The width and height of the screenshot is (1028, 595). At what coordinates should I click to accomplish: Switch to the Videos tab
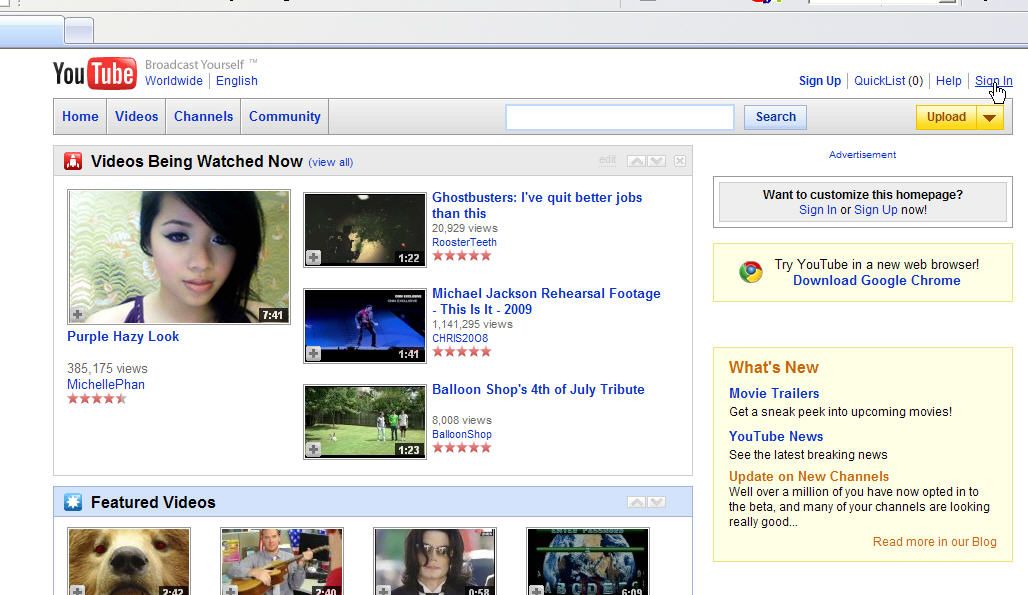(x=136, y=117)
